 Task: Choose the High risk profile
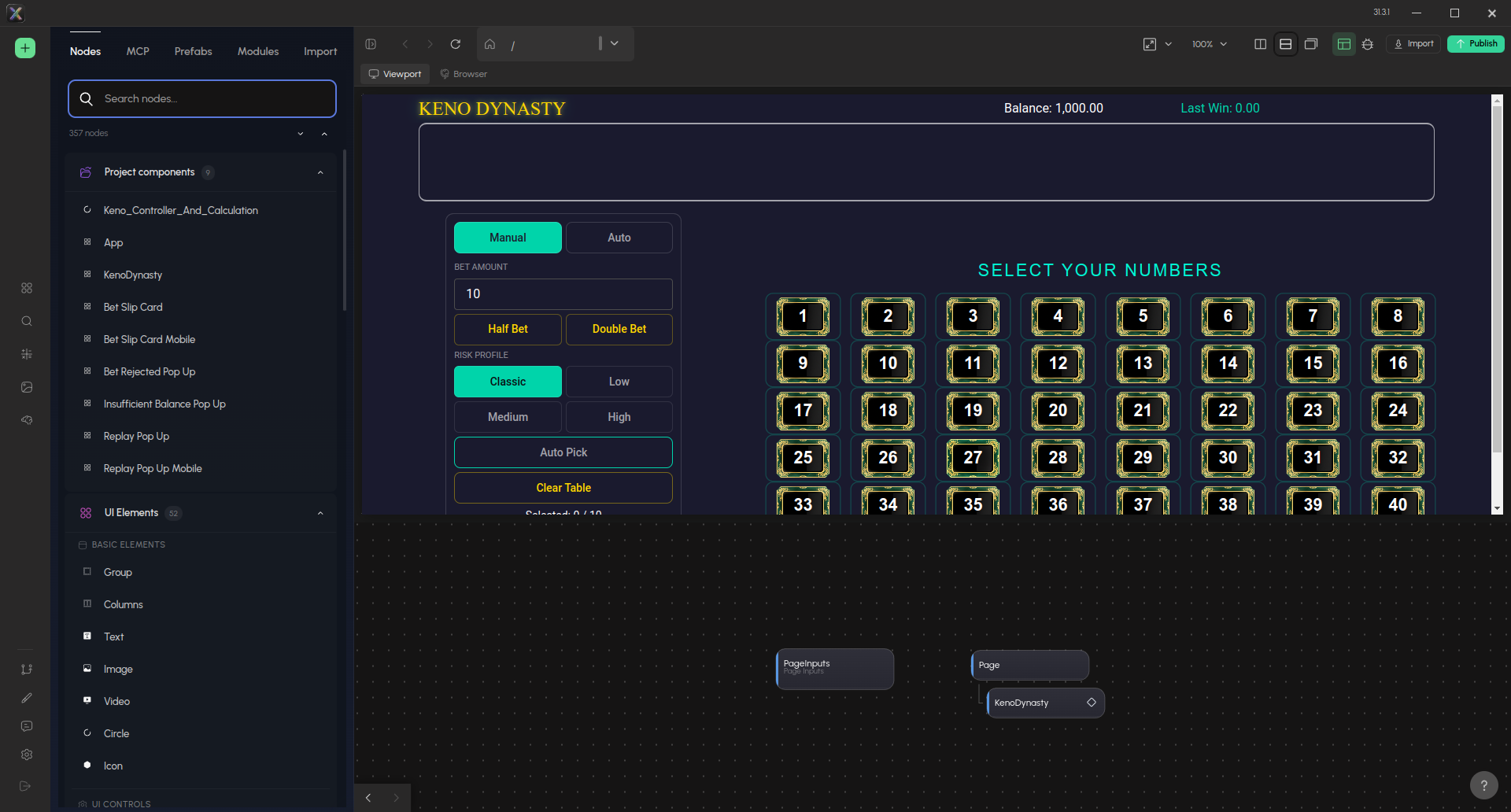click(x=619, y=417)
